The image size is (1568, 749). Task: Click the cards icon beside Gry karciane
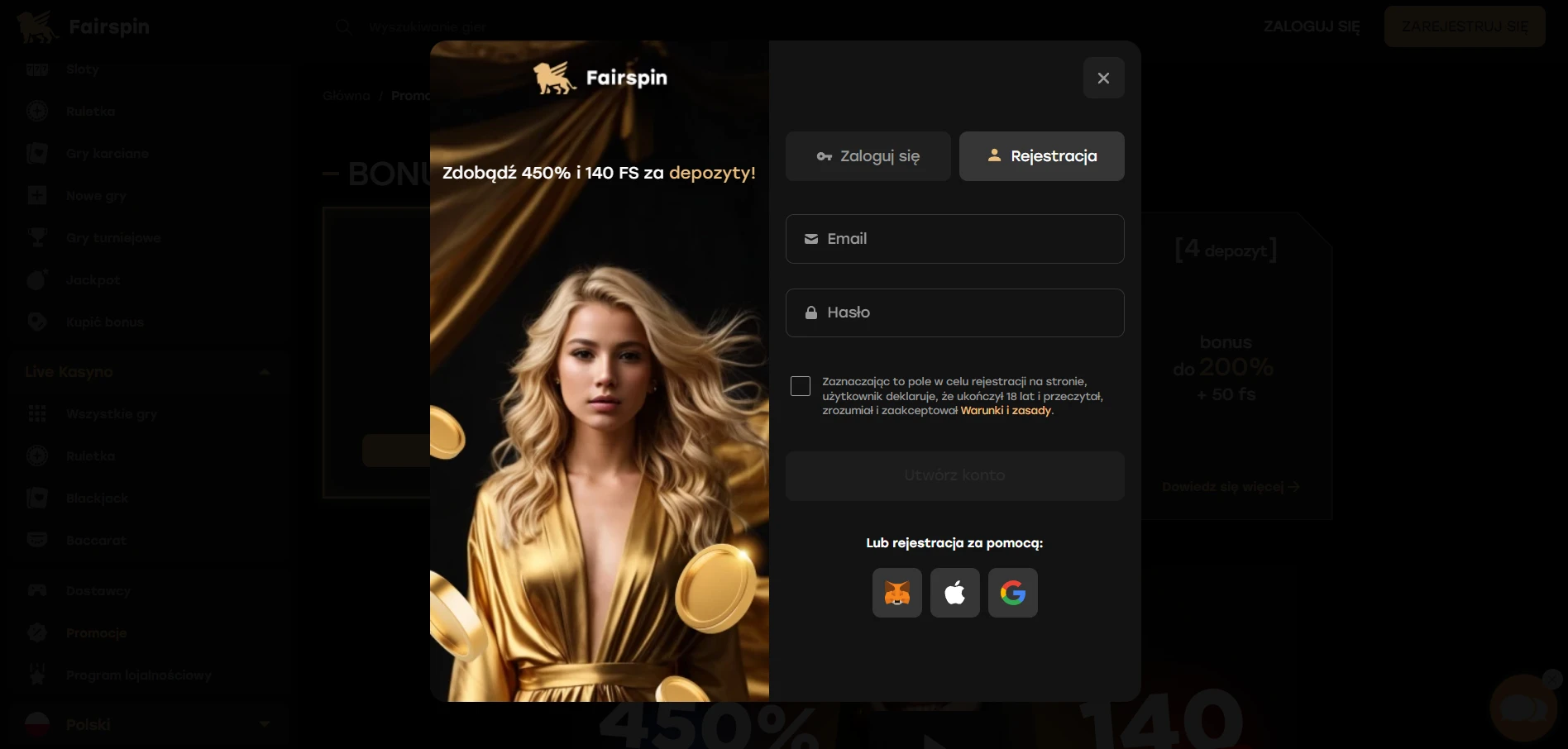coord(37,154)
